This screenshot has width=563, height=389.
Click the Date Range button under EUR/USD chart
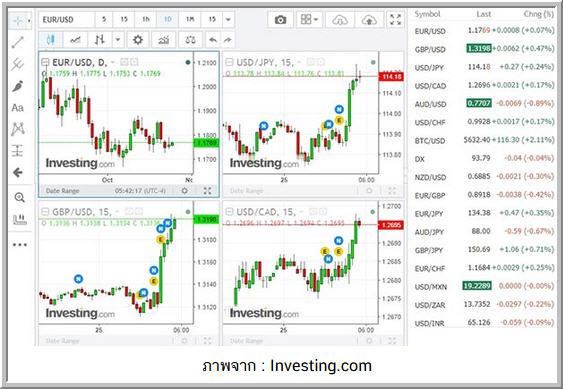62,191
